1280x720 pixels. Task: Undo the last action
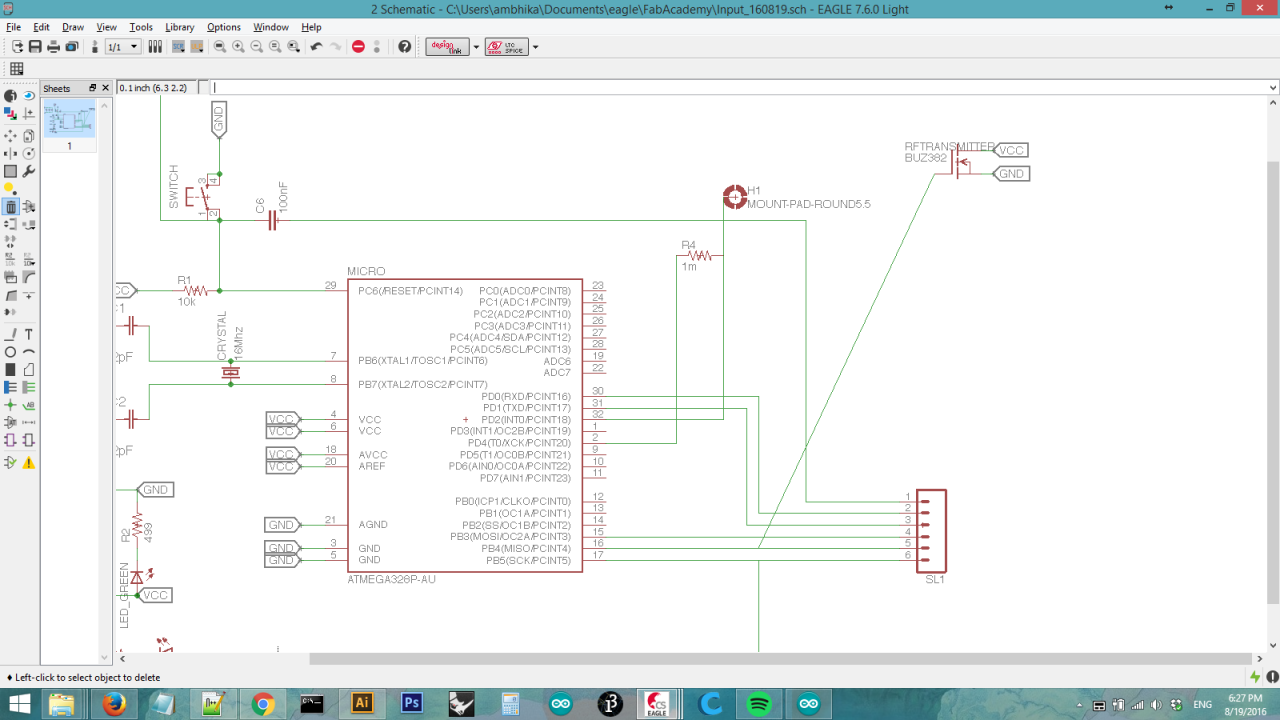pyautogui.click(x=316, y=47)
